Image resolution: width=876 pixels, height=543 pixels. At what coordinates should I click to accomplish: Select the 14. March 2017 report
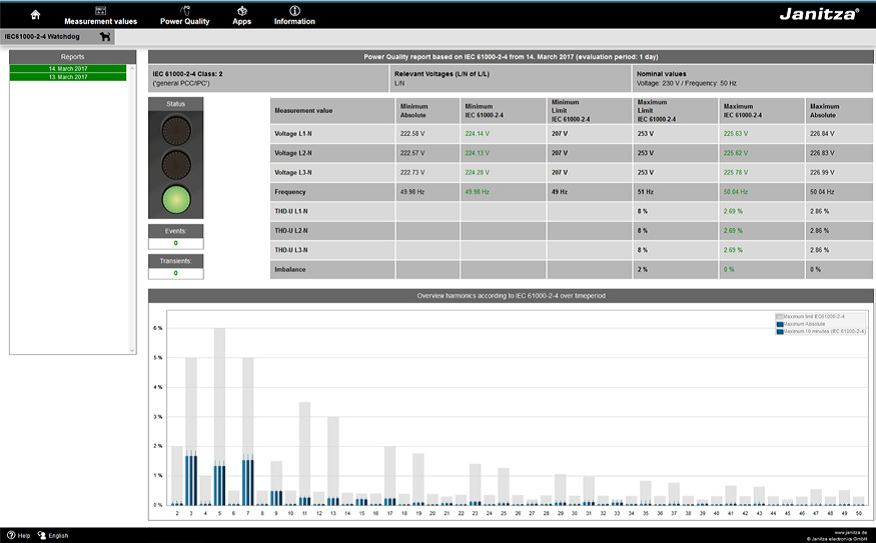pos(68,69)
